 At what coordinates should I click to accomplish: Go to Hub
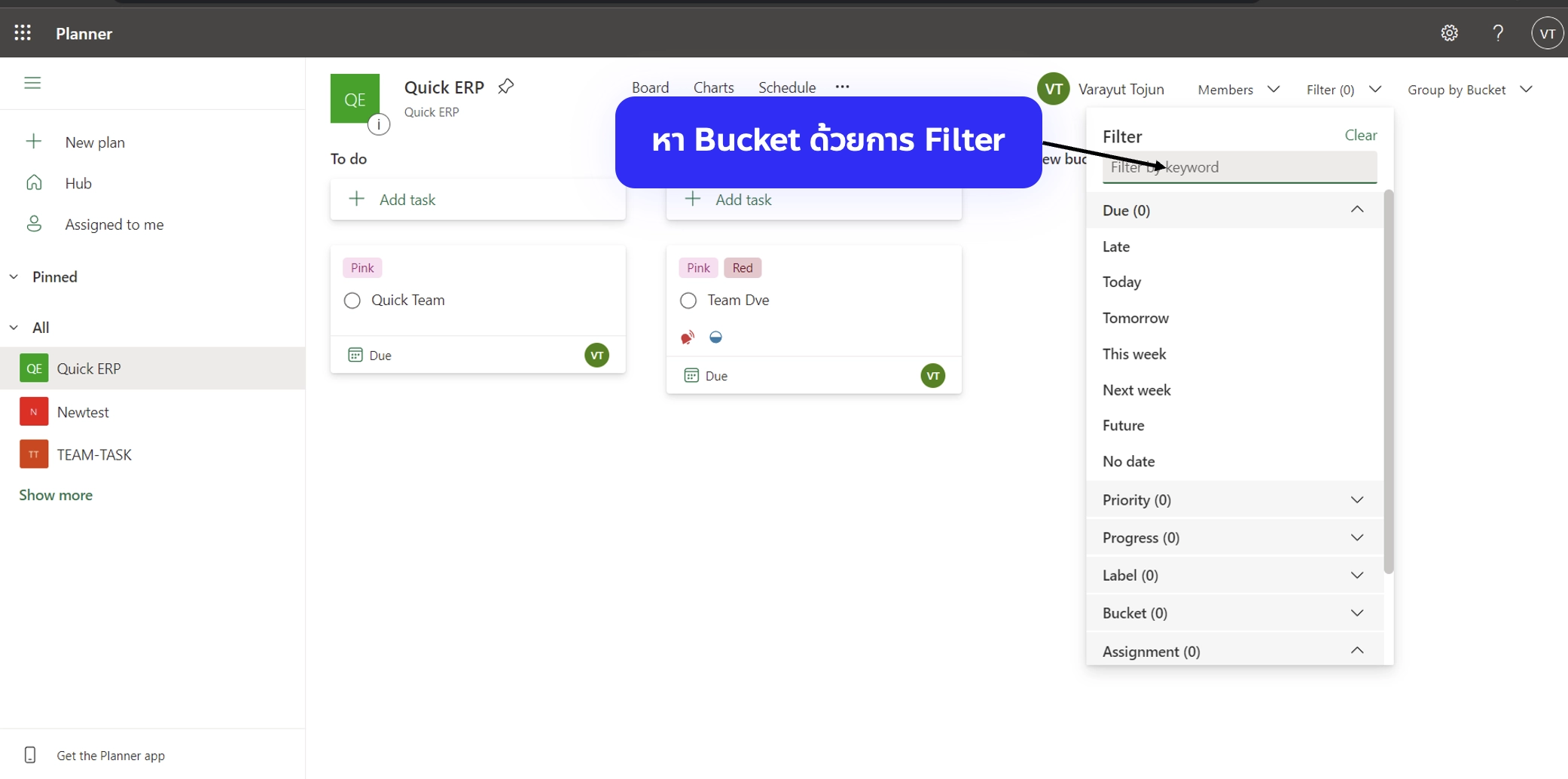pos(78,183)
